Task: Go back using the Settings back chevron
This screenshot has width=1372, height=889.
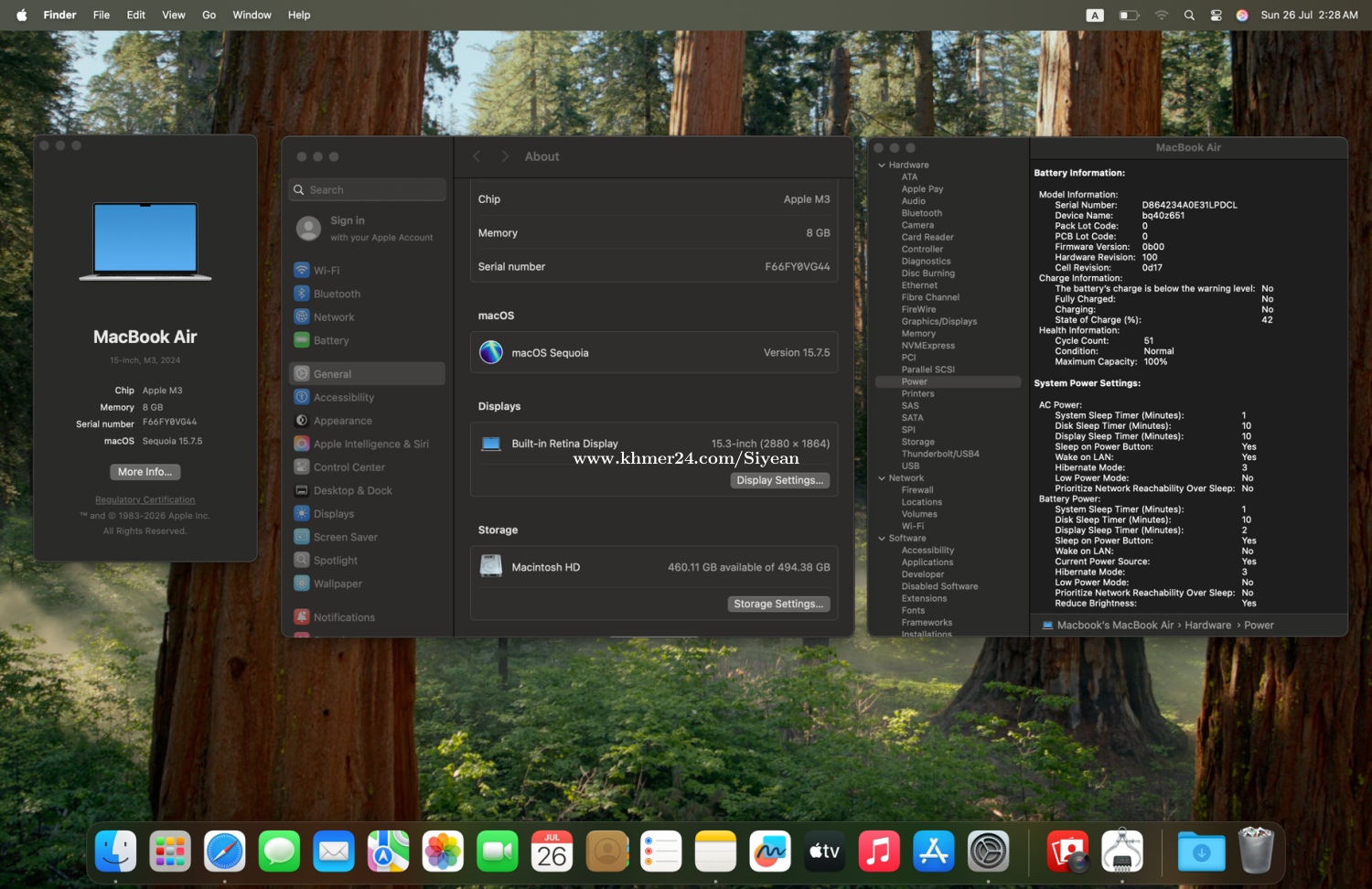Action: pyautogui.click(x=477, y=156)
